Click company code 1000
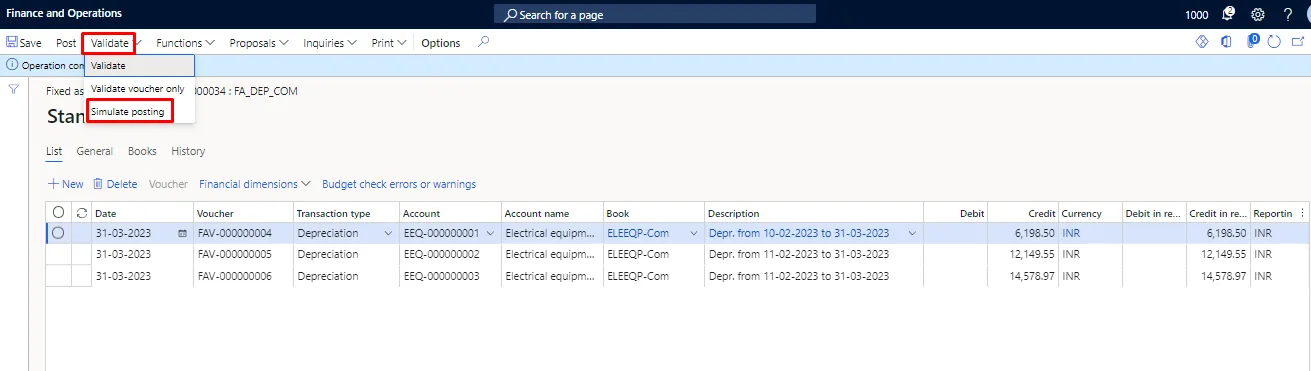The image size is (1311, 371). point(1196,14)
